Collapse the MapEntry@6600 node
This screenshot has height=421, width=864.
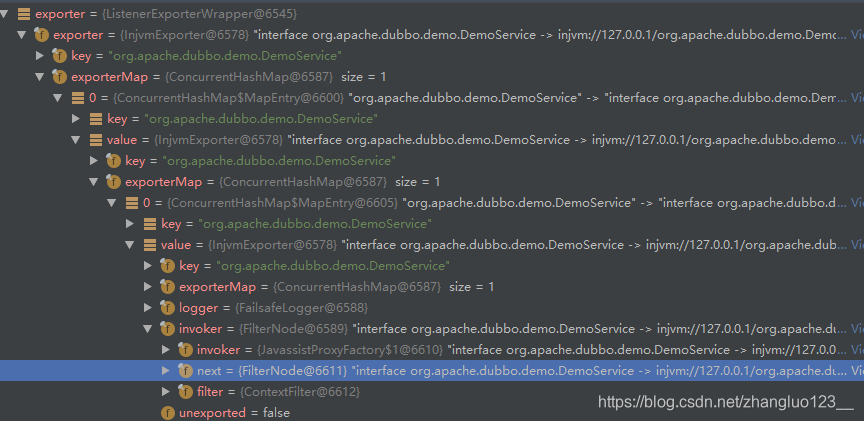point(58,98)
